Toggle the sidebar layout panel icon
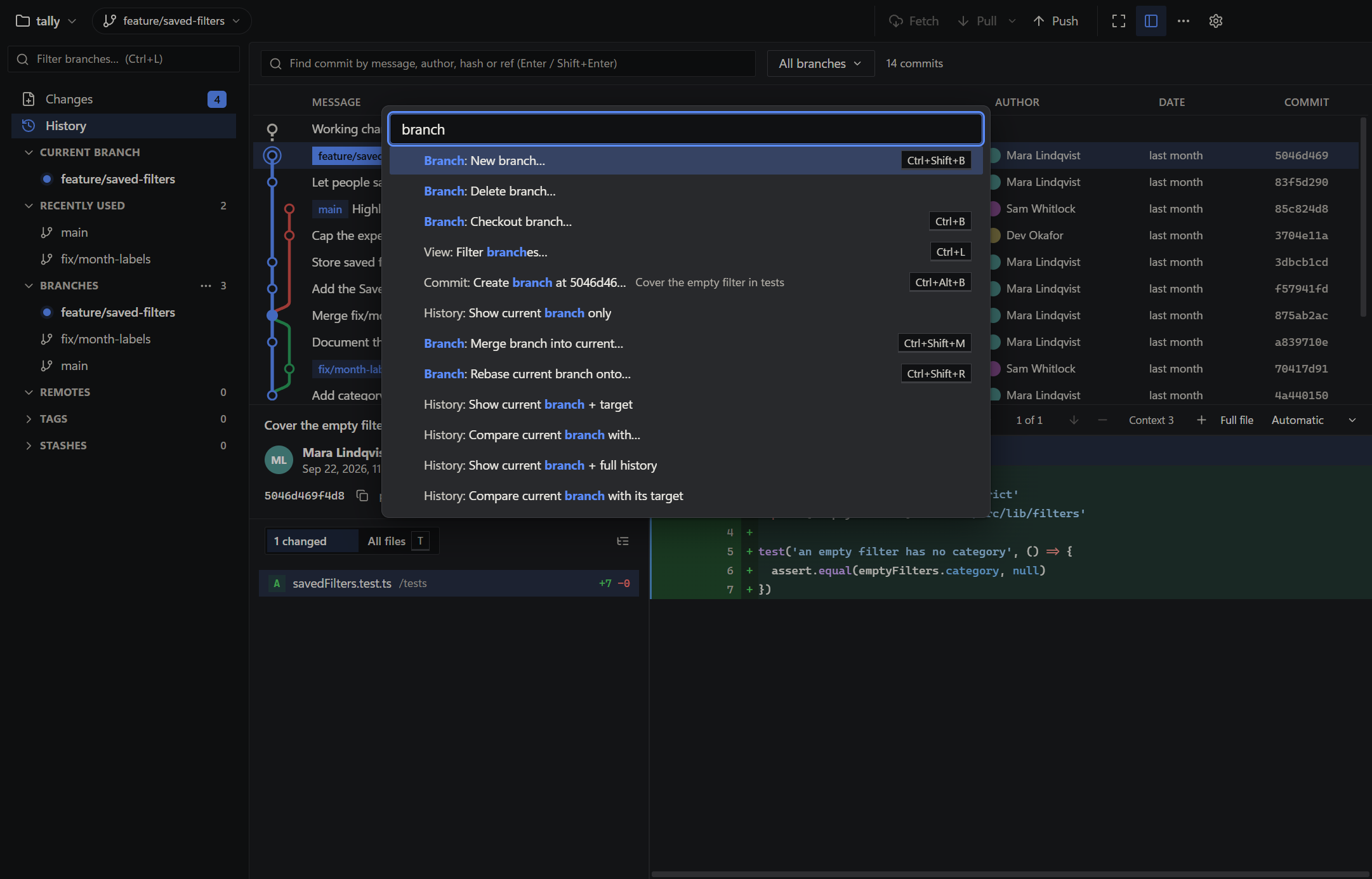This screenshot has height=879, width=1372. pyautogui.click(x=1151, y=21)
